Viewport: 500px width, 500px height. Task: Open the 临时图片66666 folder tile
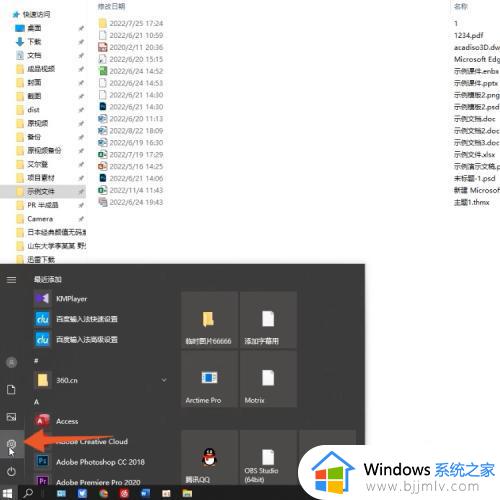tap(209, 320)
